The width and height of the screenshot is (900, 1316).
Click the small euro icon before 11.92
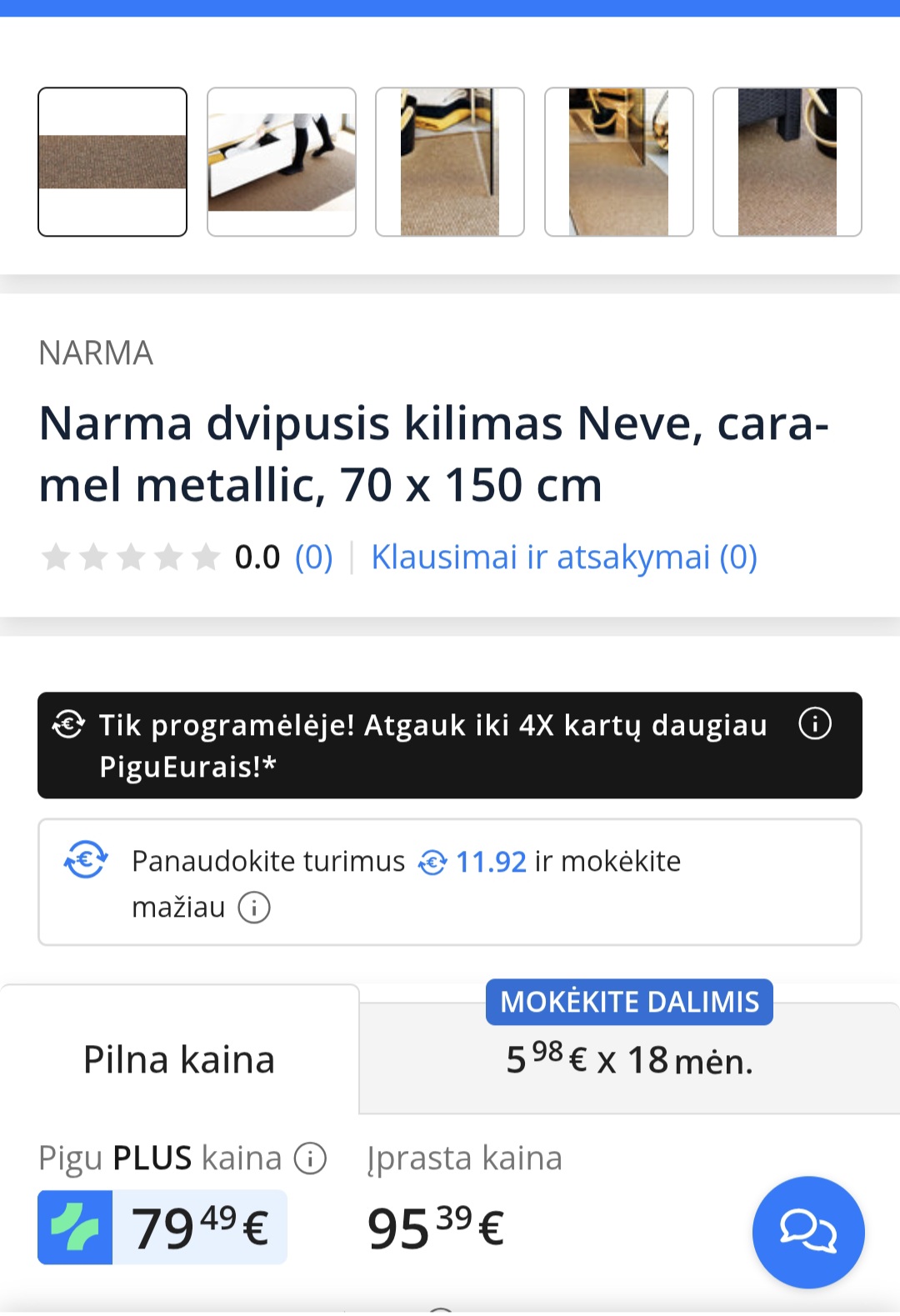432,863
